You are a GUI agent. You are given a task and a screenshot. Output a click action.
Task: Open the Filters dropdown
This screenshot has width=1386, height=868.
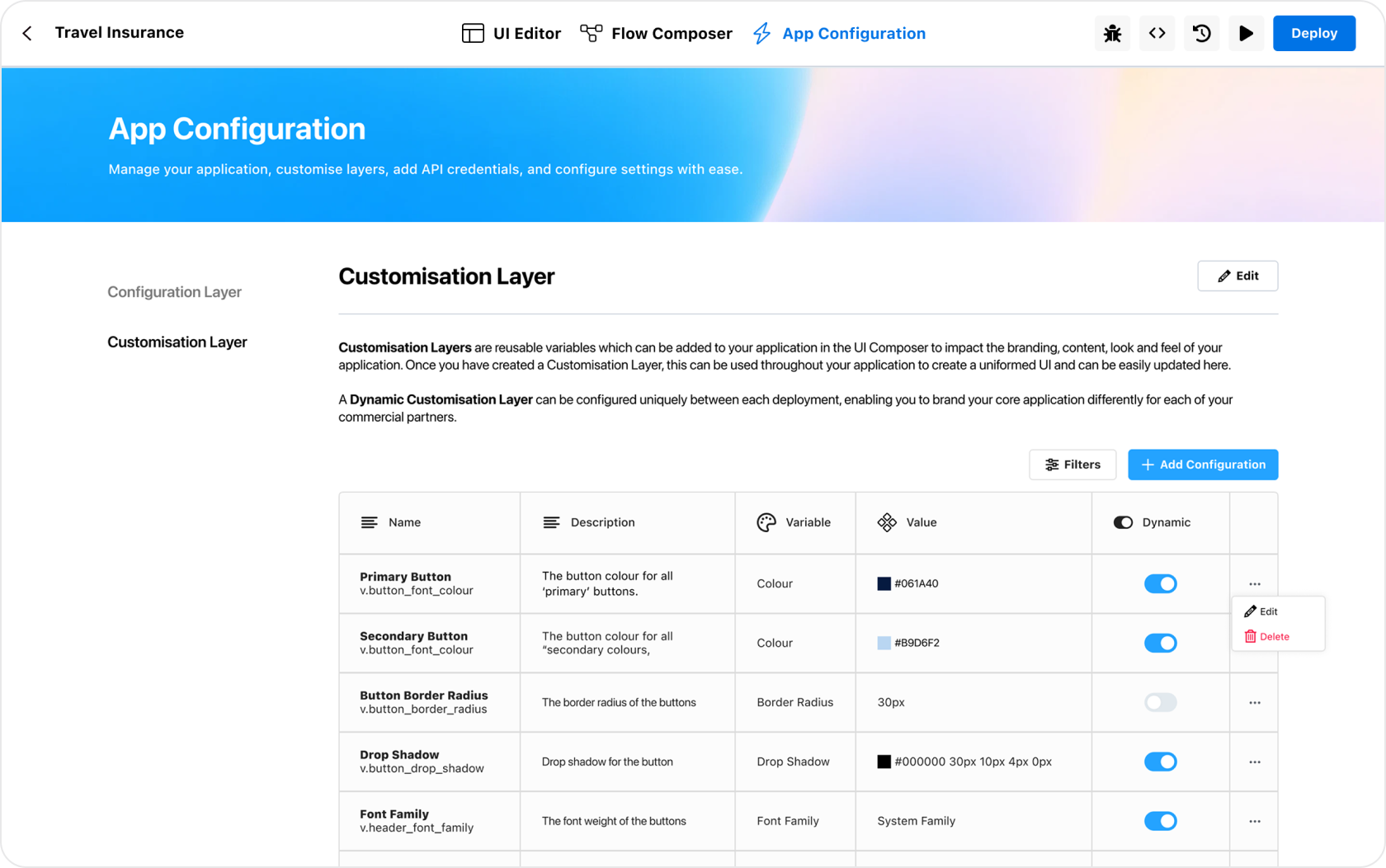[x=1072, y=465]
